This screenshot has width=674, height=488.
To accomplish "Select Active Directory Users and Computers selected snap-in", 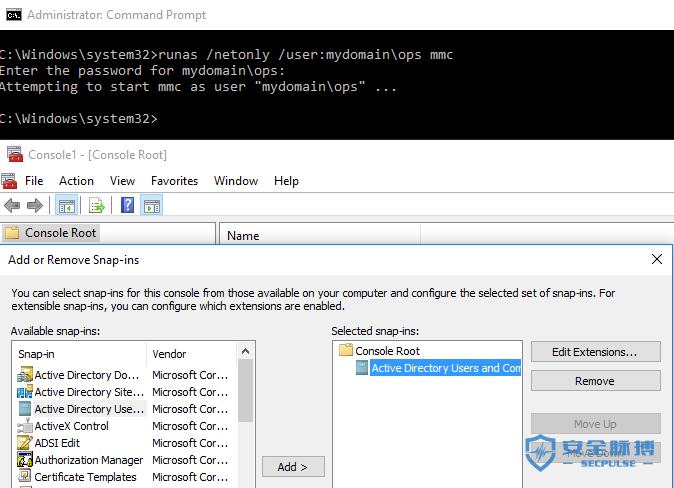I will coord(445,368).
